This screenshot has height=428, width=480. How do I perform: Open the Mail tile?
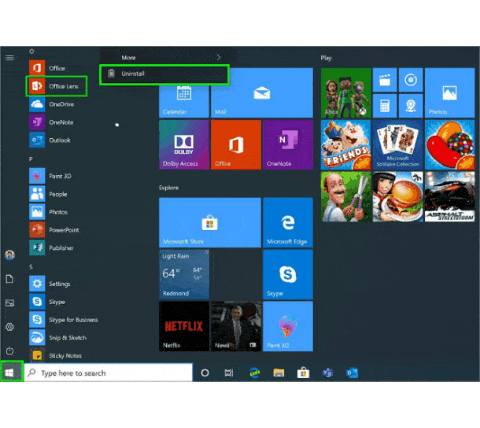click(x=262, y=93)
